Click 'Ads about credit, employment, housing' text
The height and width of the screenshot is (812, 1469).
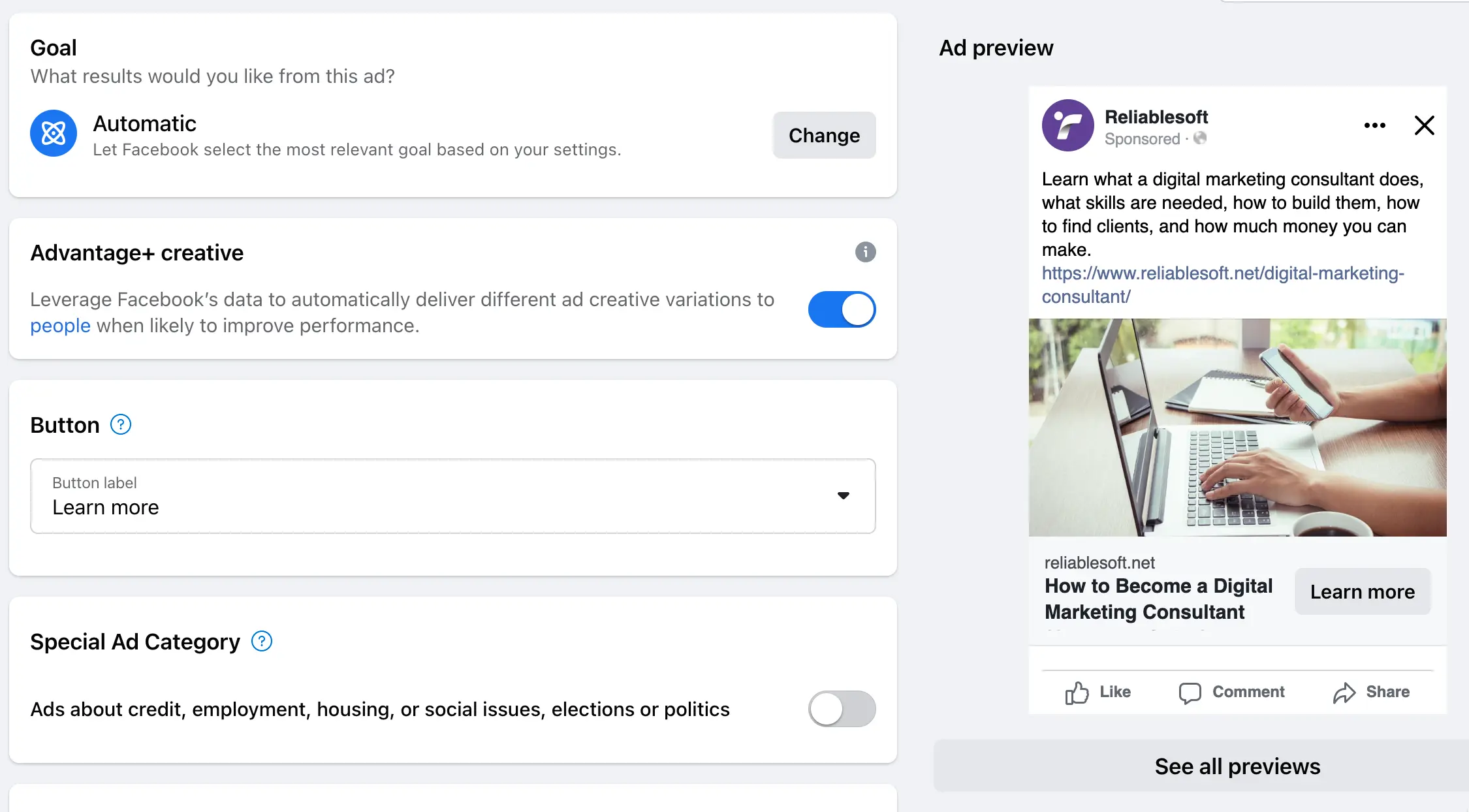pyautogui.click(x=379, y=710)
